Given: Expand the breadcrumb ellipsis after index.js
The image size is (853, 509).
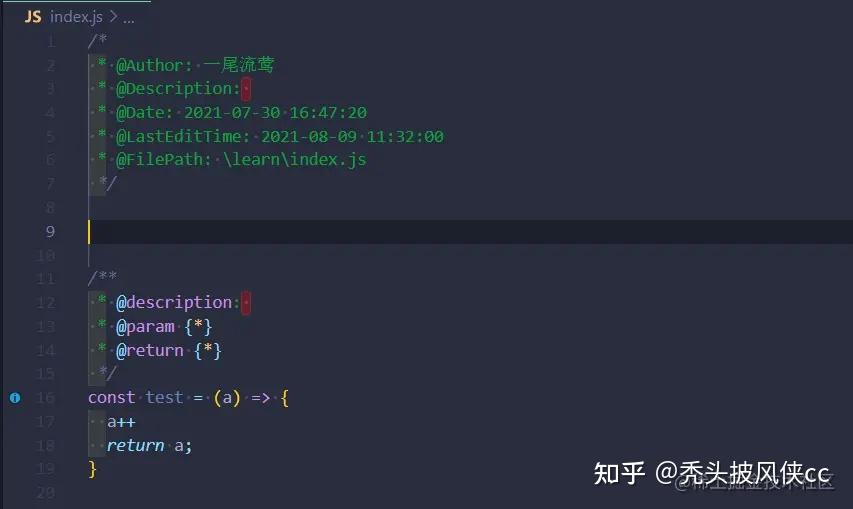Looking at the screenshot, I should 128,17.
